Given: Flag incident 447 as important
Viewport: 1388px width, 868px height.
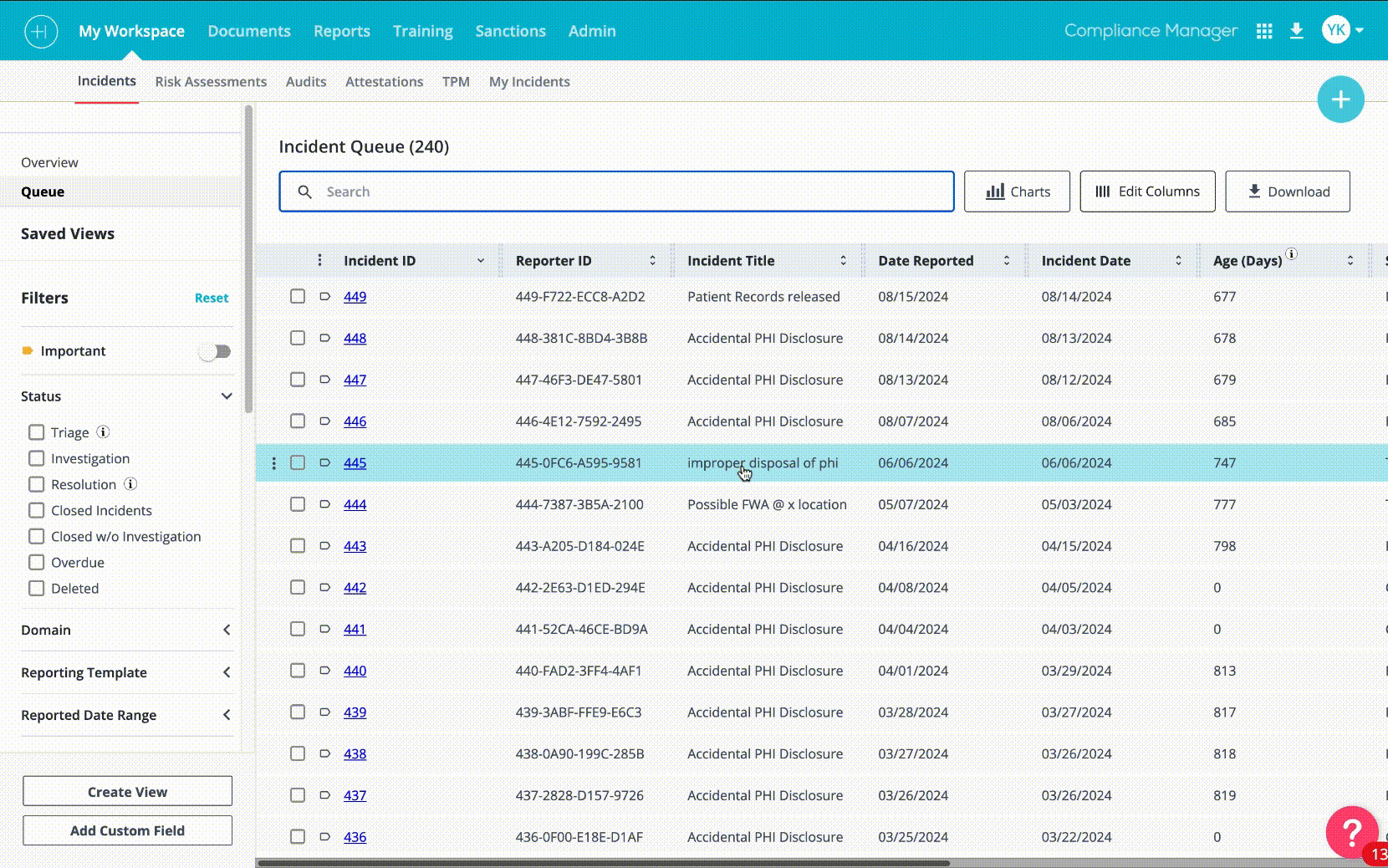Looking at the screenshot, I should point(324,380).
